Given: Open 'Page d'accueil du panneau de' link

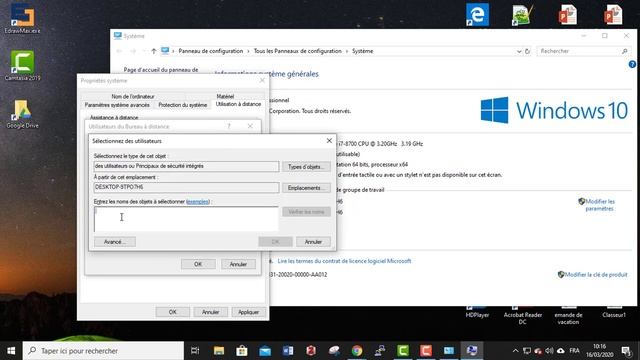Looking at the screenshot, I should click(161, 70).
